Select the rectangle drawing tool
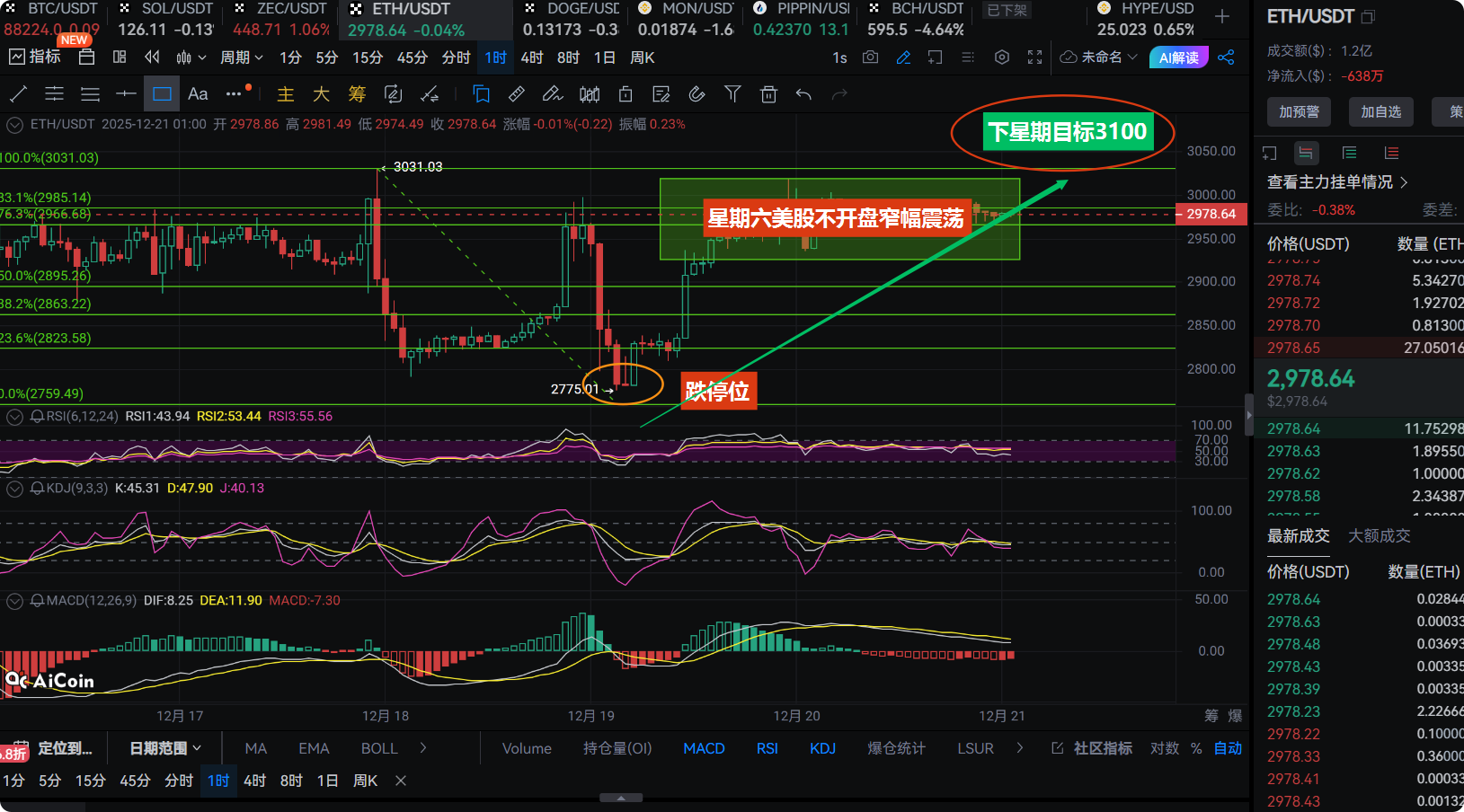Image resolution: width=1464 pixels, height=812 pixels. pyautogui.click(x=162, y=94)
